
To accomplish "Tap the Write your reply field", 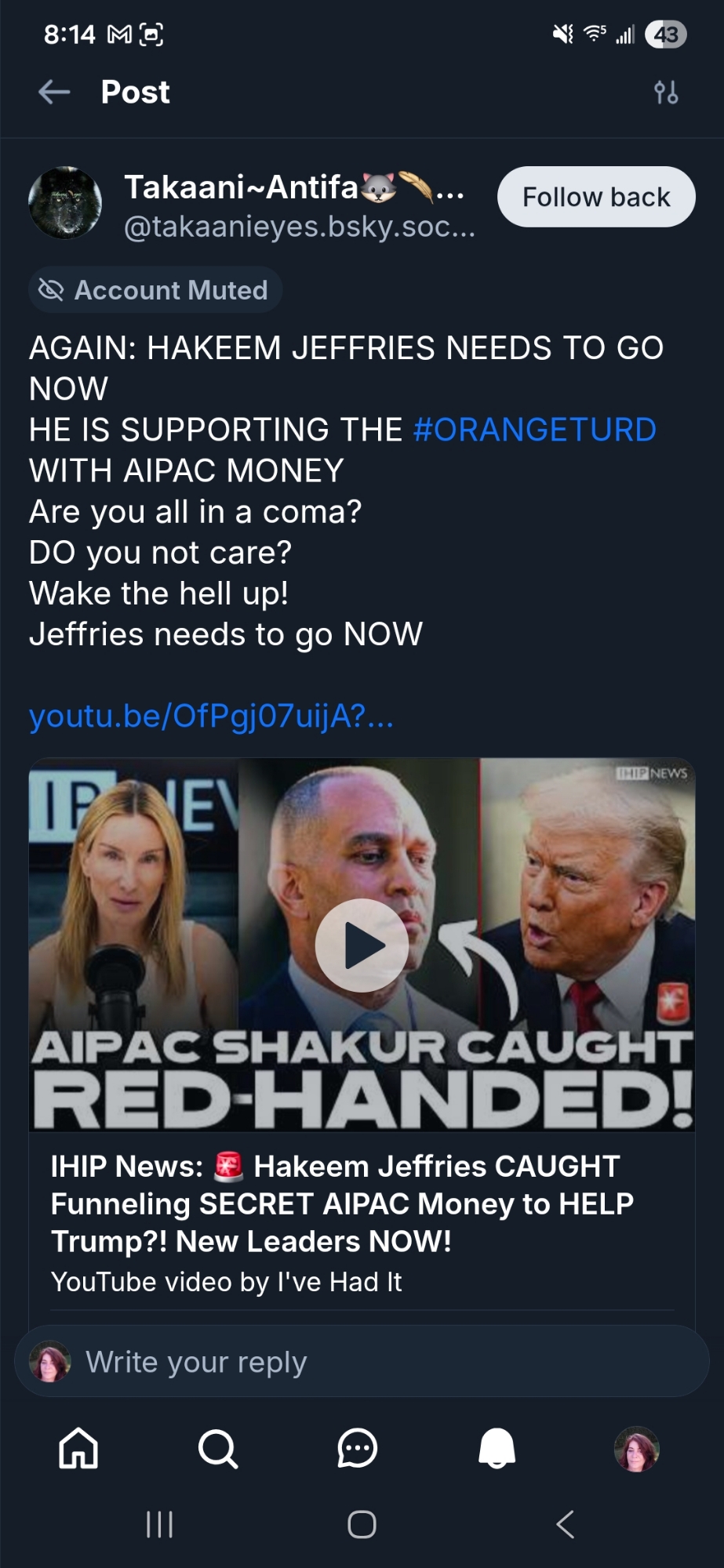I will coord(362,1362).
